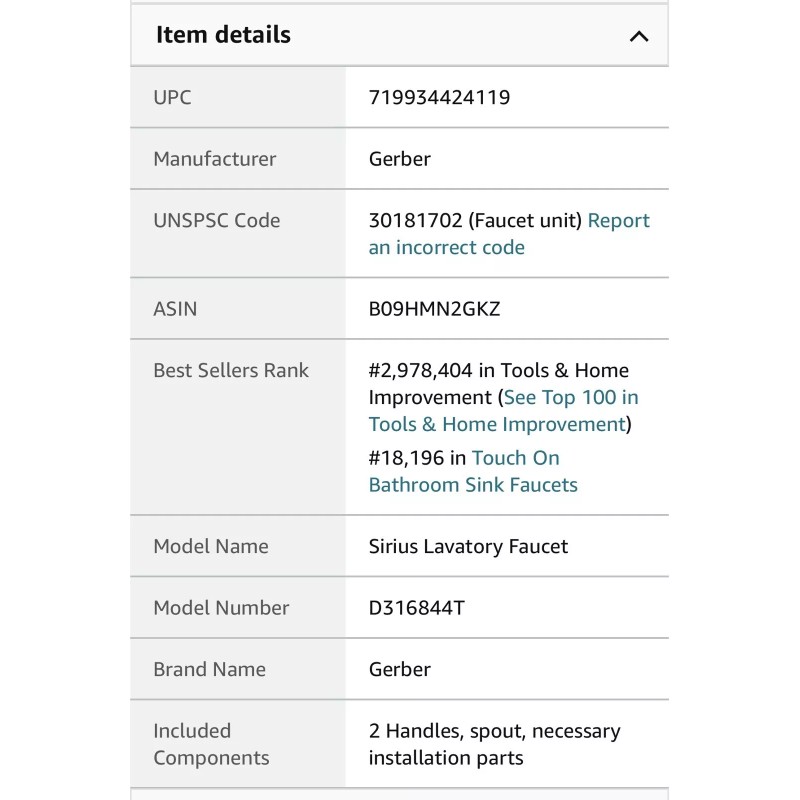Open See Top 100 in Tools & Home Improvement
The height and width of the screenshot is (800, 800).
[x=503, y=411]
